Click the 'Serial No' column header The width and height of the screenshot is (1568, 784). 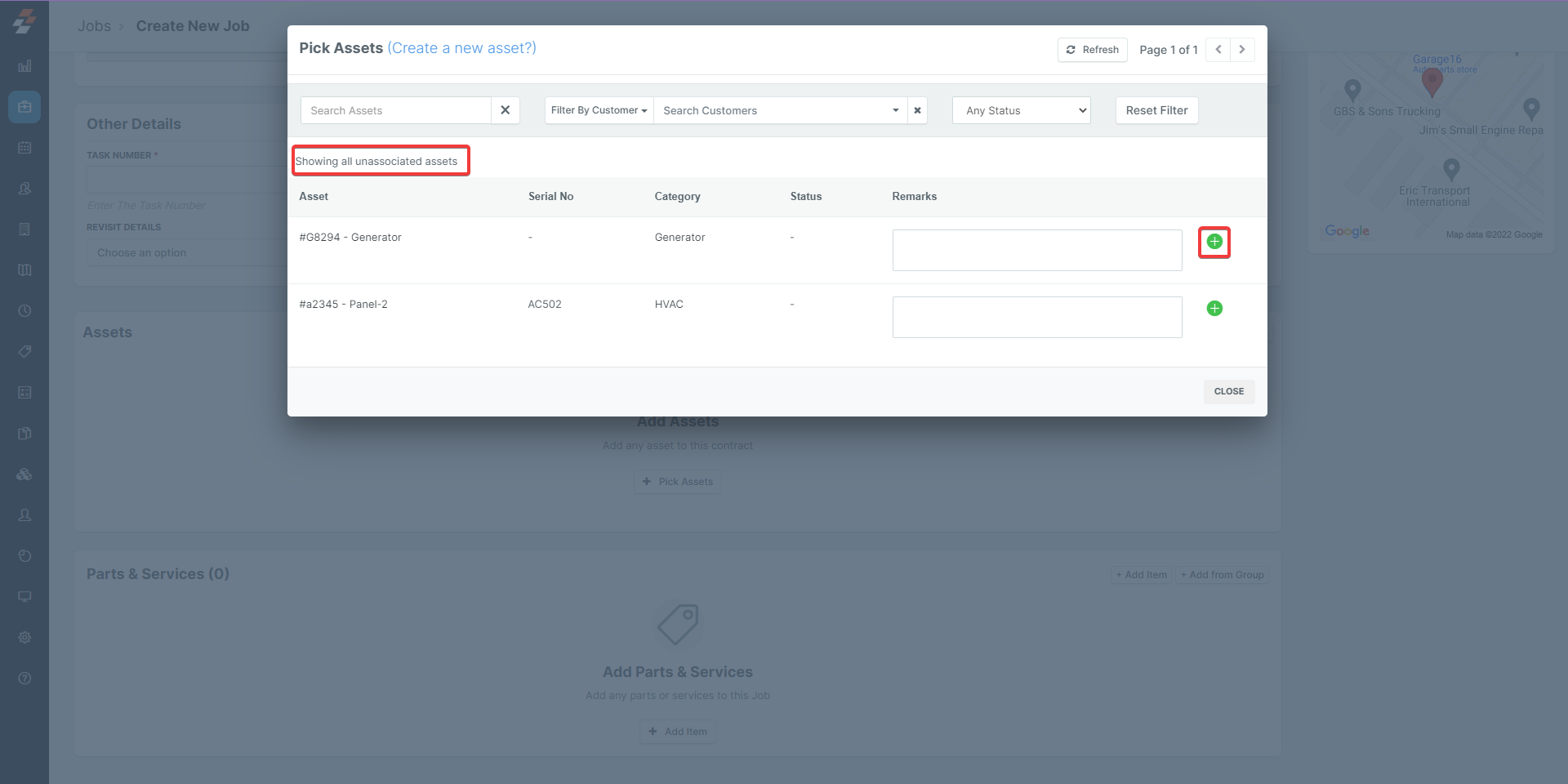click(x=550, y=197)
